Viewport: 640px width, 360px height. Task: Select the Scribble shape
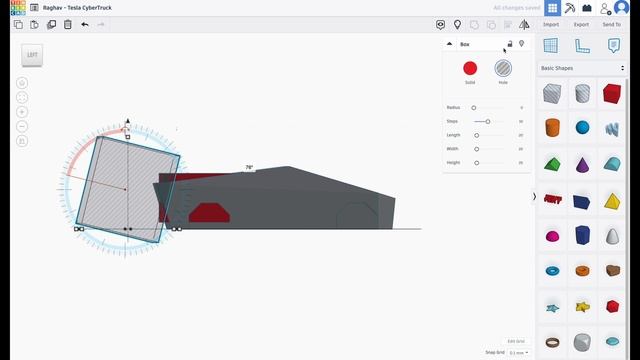pyautogui.click(x=612, y=129)
